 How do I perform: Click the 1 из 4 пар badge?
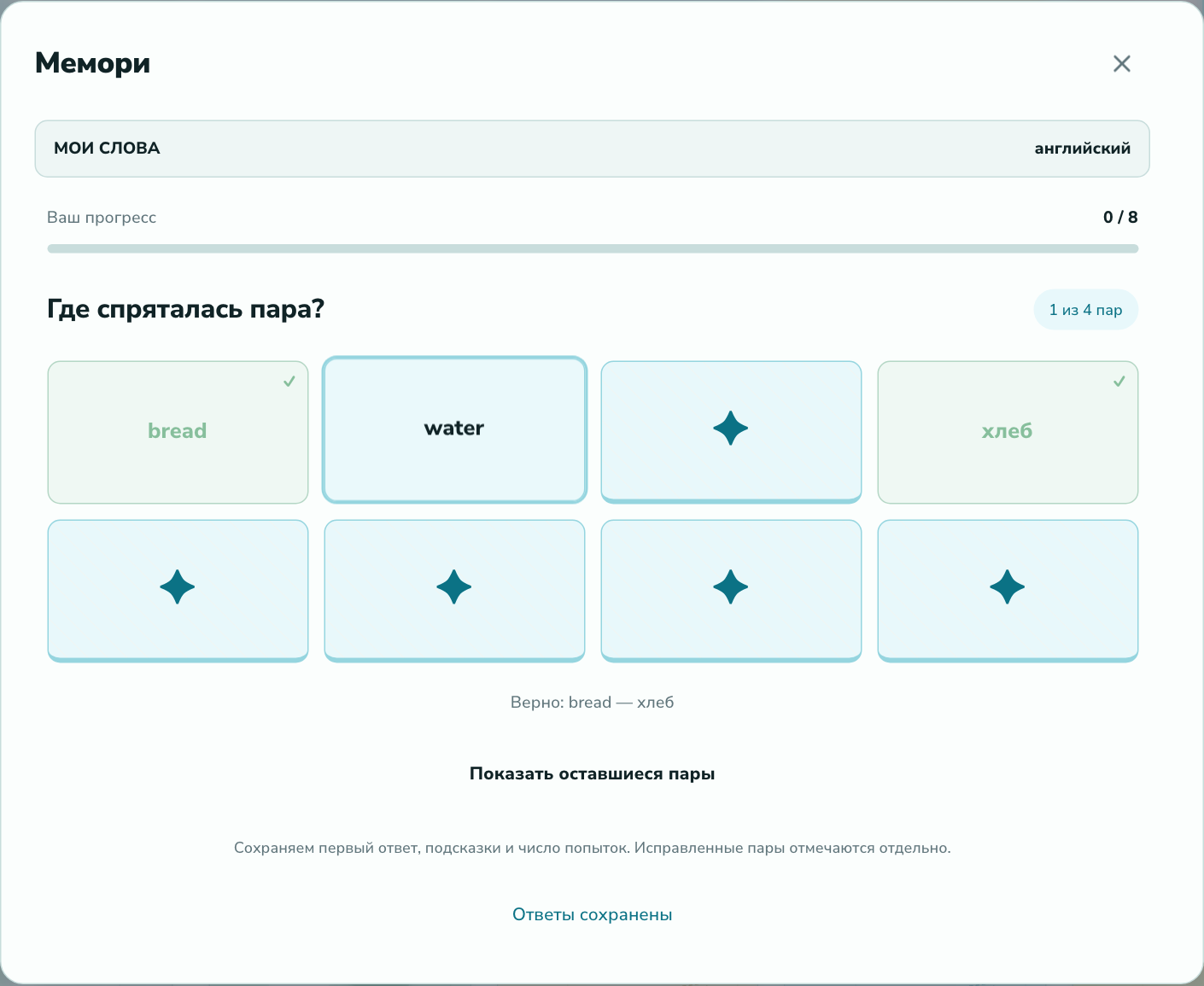coord(1085,310)
